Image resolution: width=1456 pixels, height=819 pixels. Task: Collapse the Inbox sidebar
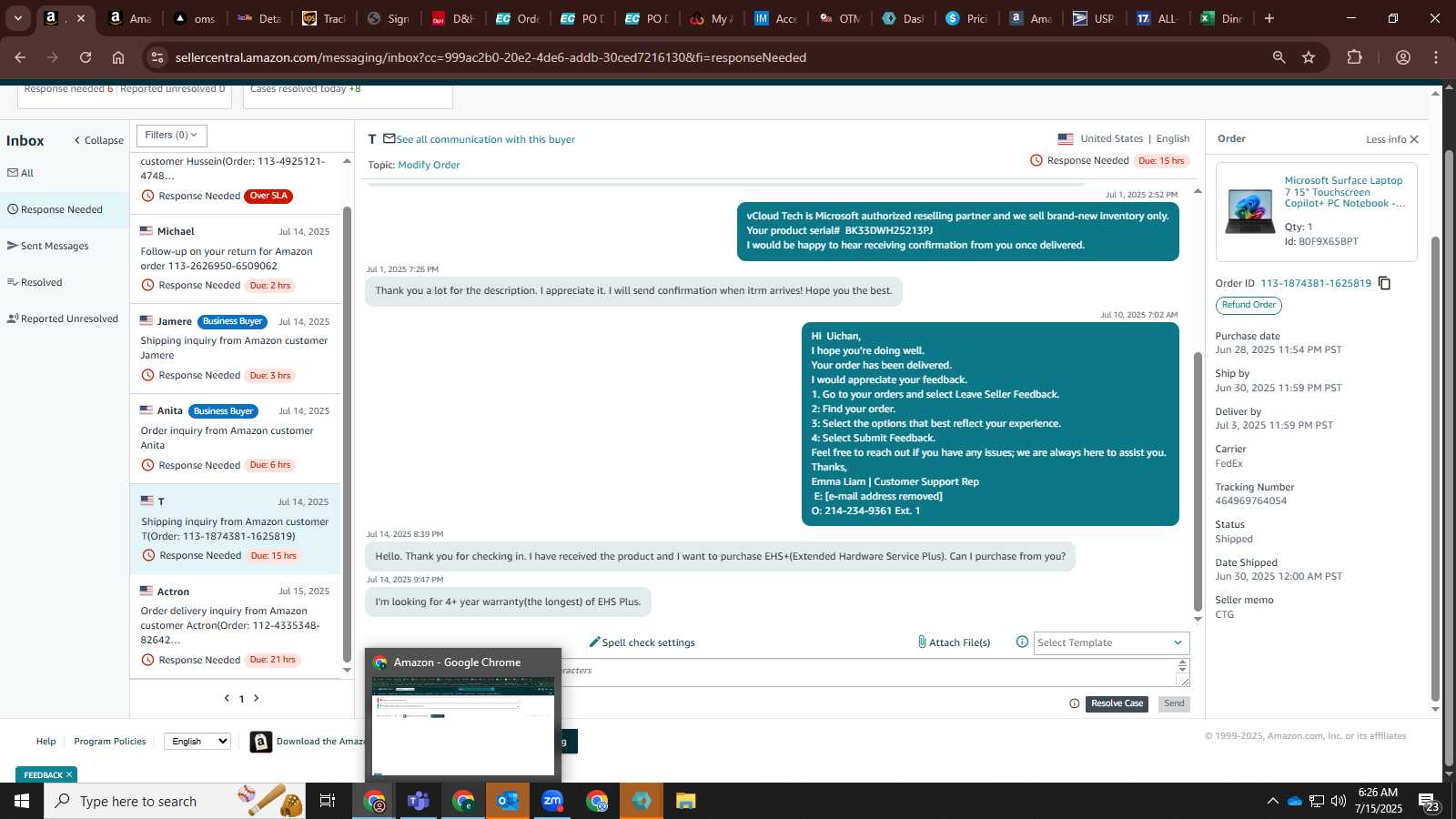98,140
